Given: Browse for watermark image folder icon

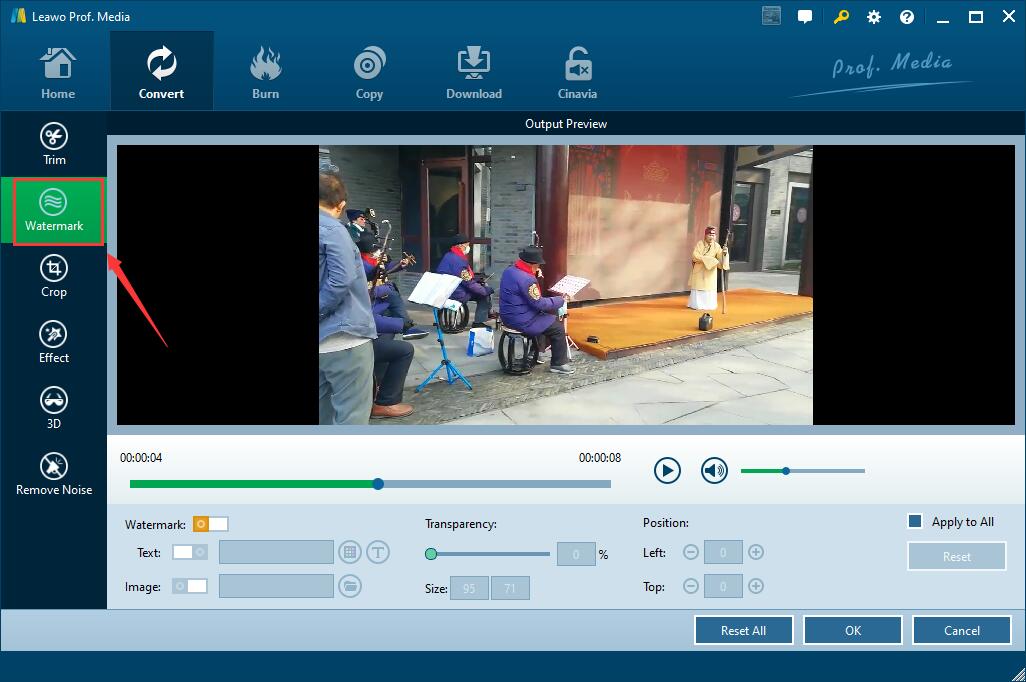Looking at the screenshot, I should pos(350,586).
